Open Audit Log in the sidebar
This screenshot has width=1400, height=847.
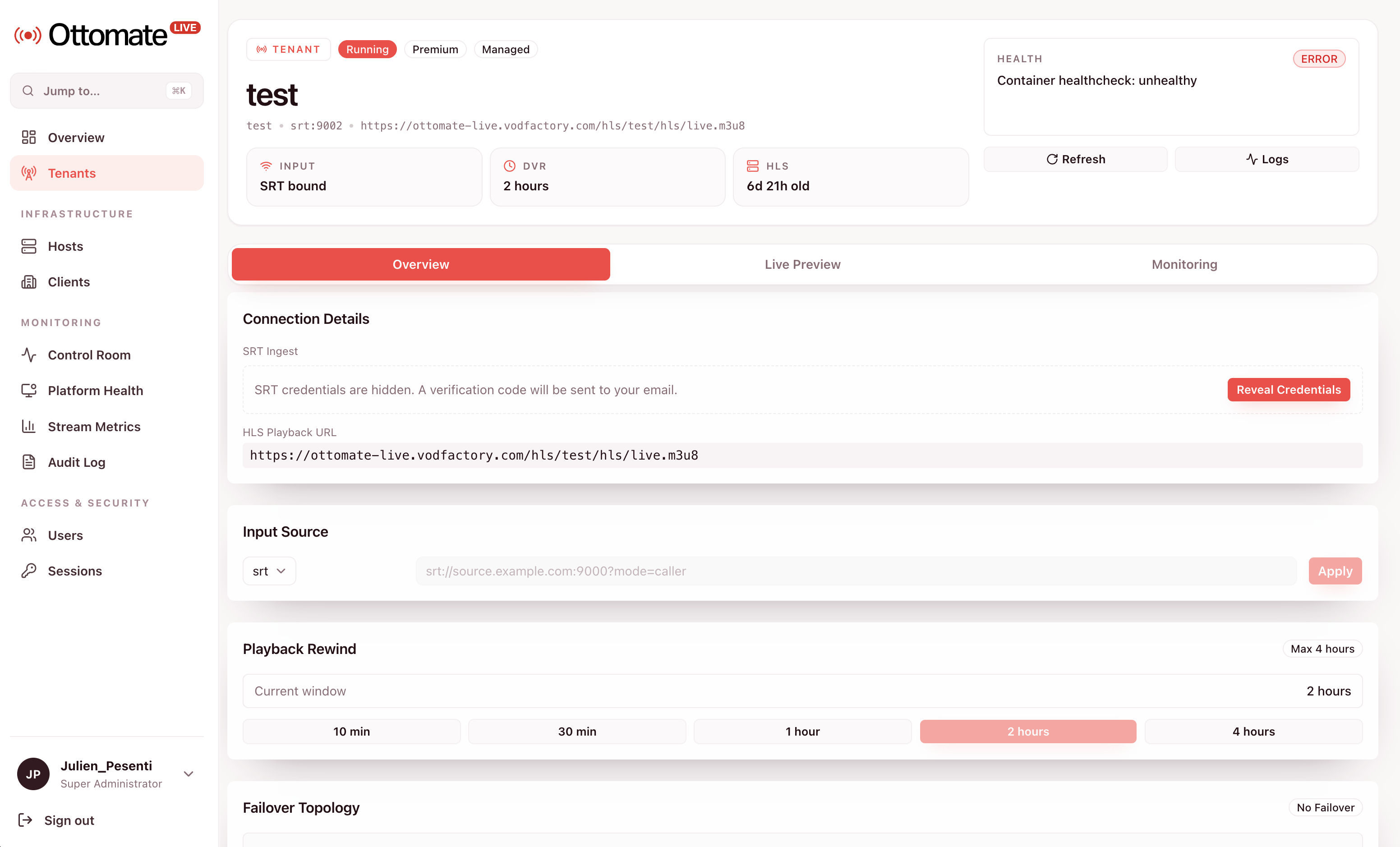[107, 462]
